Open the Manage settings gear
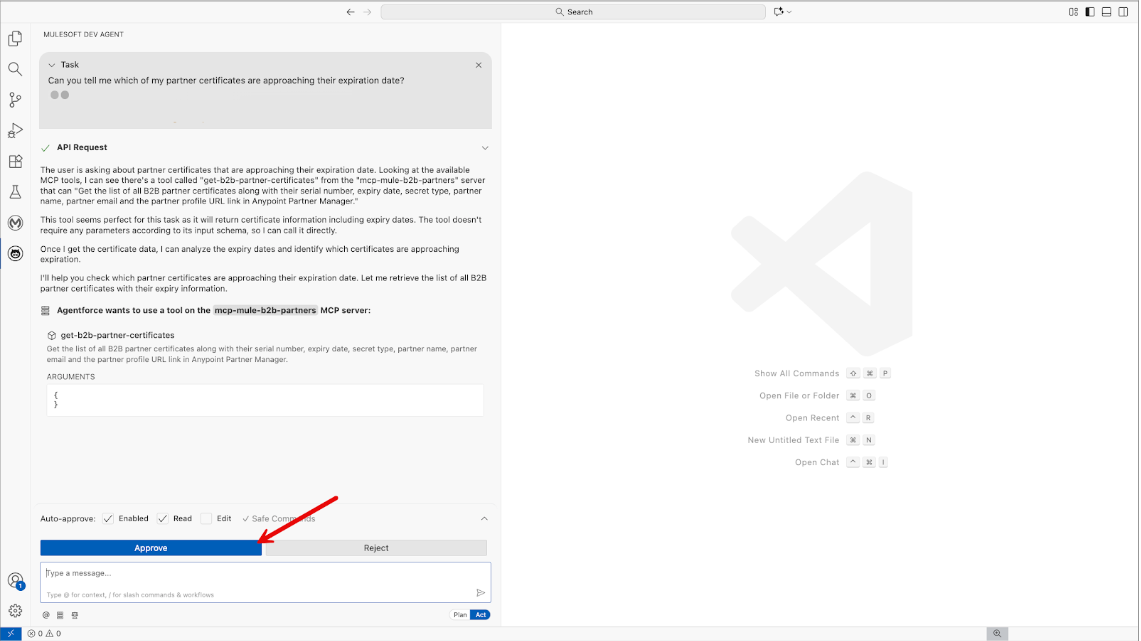 (15, 610)
